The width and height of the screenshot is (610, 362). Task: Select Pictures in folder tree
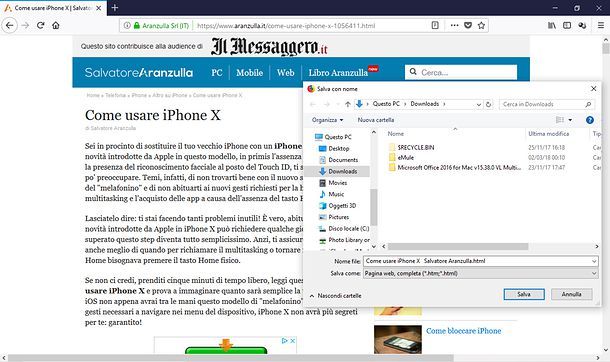click(x=333, y=217)
